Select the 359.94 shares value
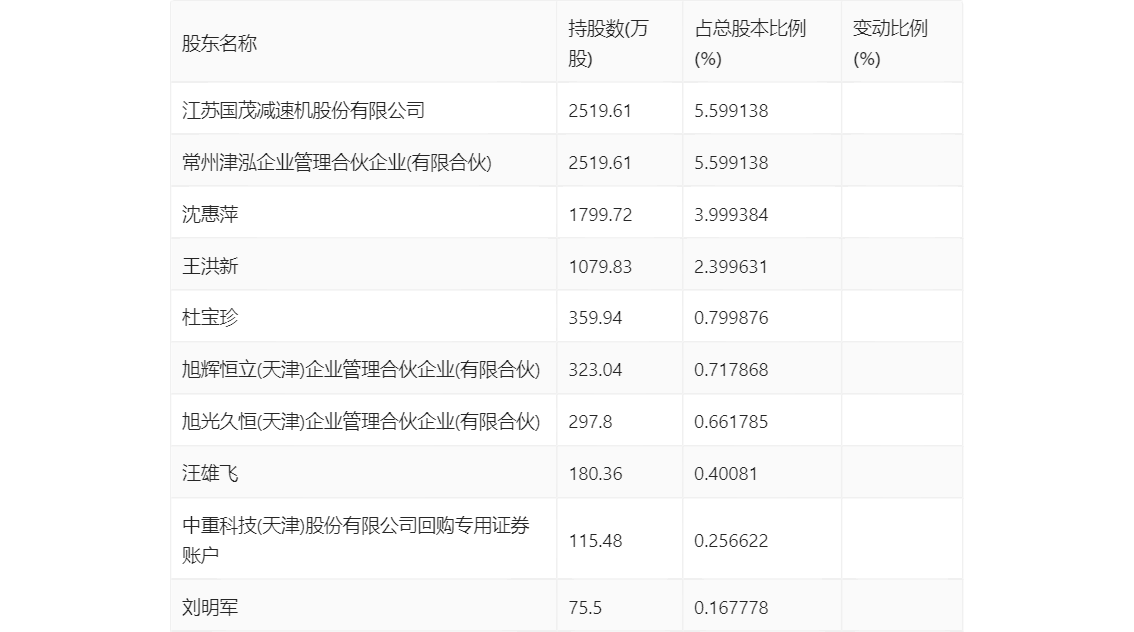The width and height of the screenshot is (1134, 632). [594, 317]
